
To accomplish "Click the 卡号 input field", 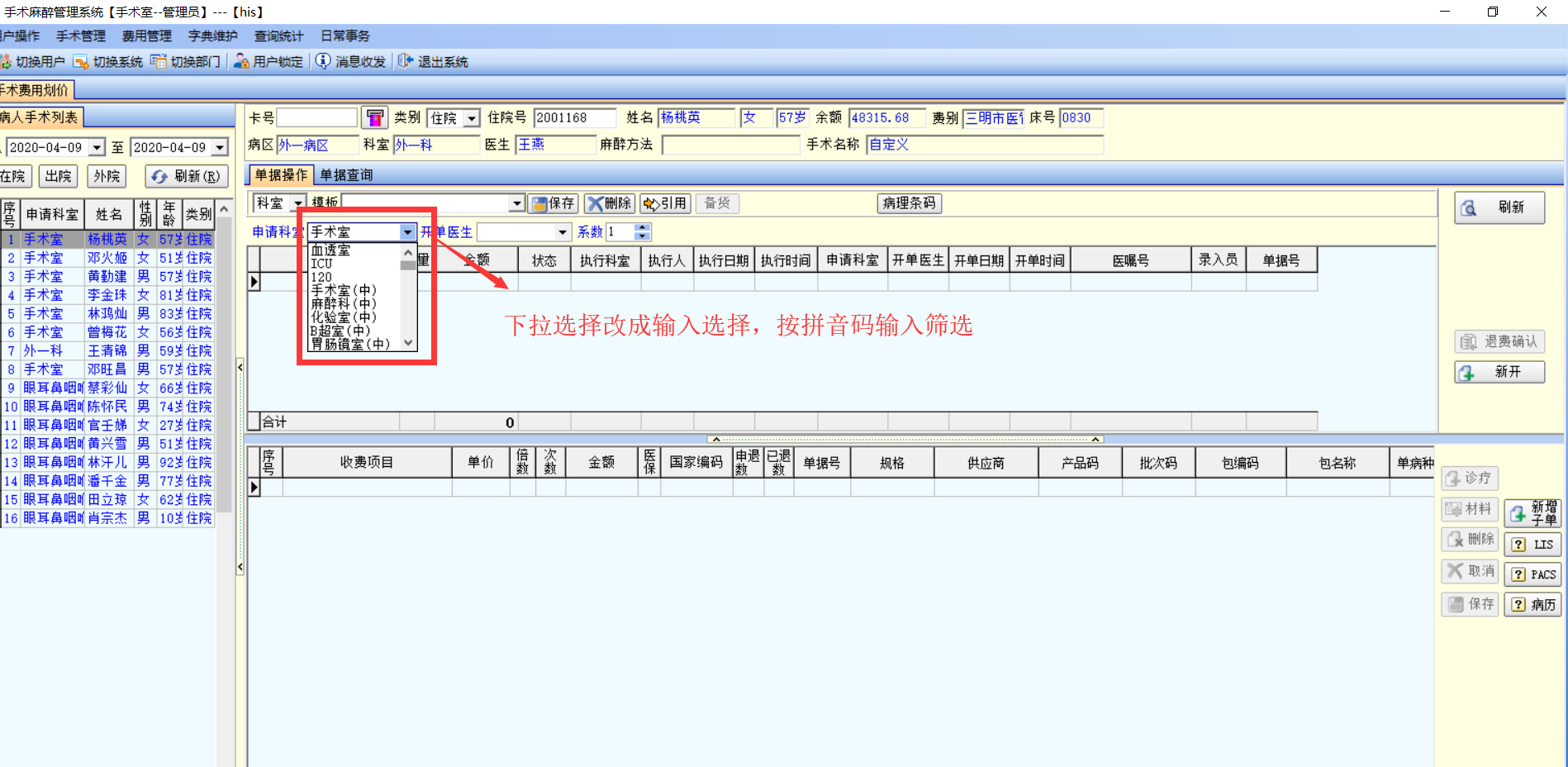I will (317, 118).
